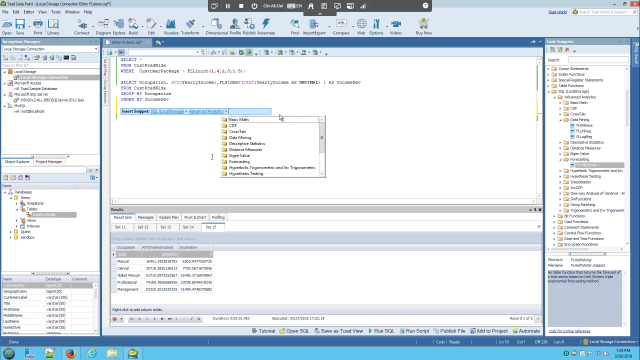The width and height of the screenshot is (640, 360).
Task: Open the Profile tool
Action: click(235, 27)
